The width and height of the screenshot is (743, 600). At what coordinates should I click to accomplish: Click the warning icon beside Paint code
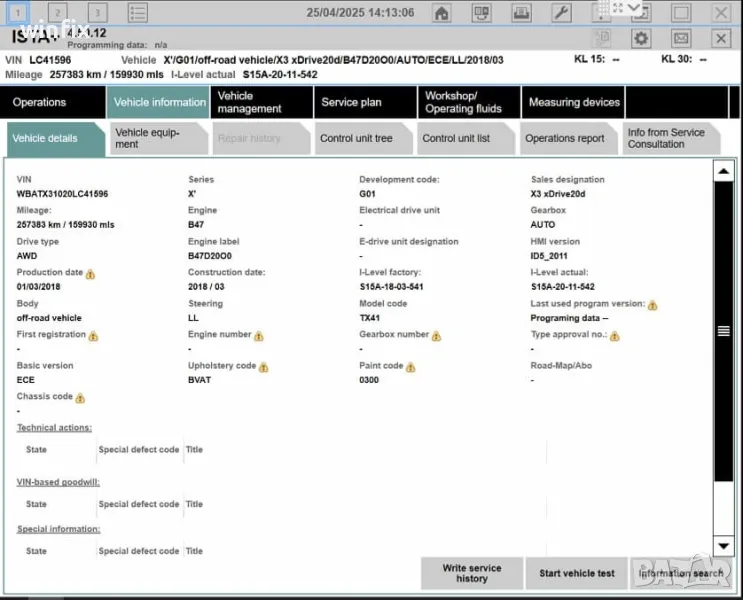[x=410, y=367]
